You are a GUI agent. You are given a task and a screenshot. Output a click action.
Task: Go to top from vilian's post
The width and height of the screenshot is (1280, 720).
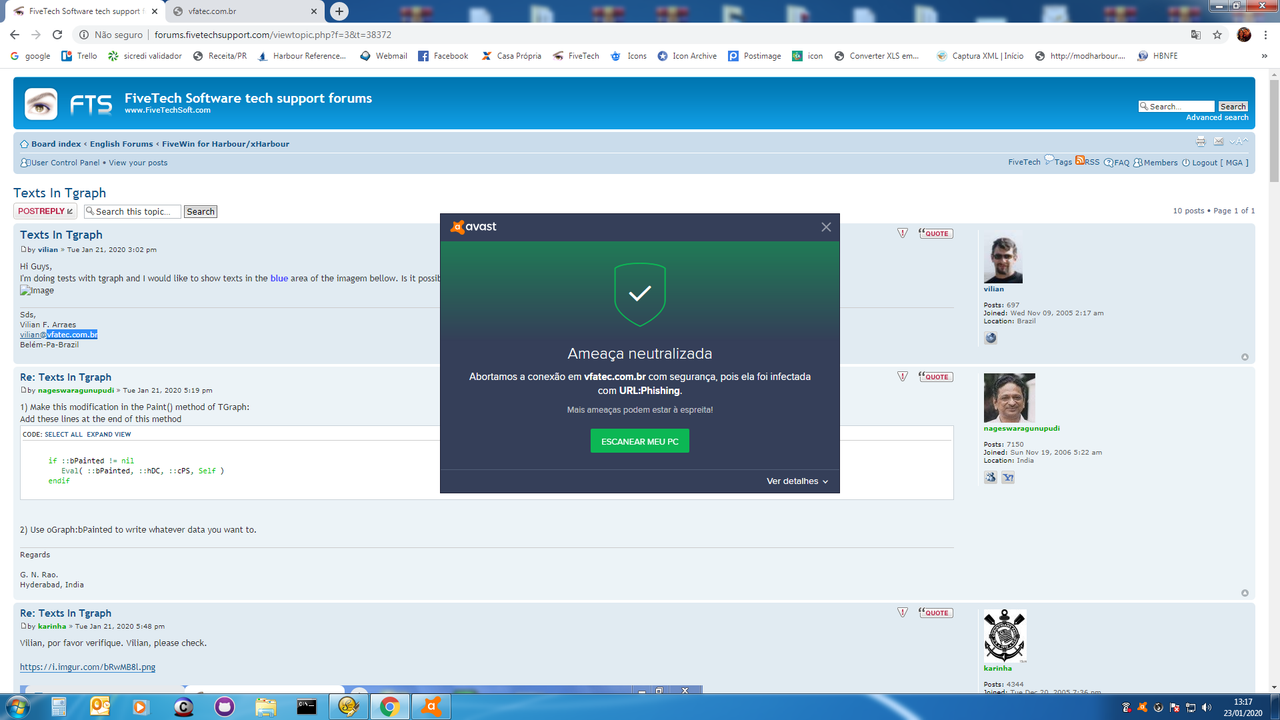1245,357
